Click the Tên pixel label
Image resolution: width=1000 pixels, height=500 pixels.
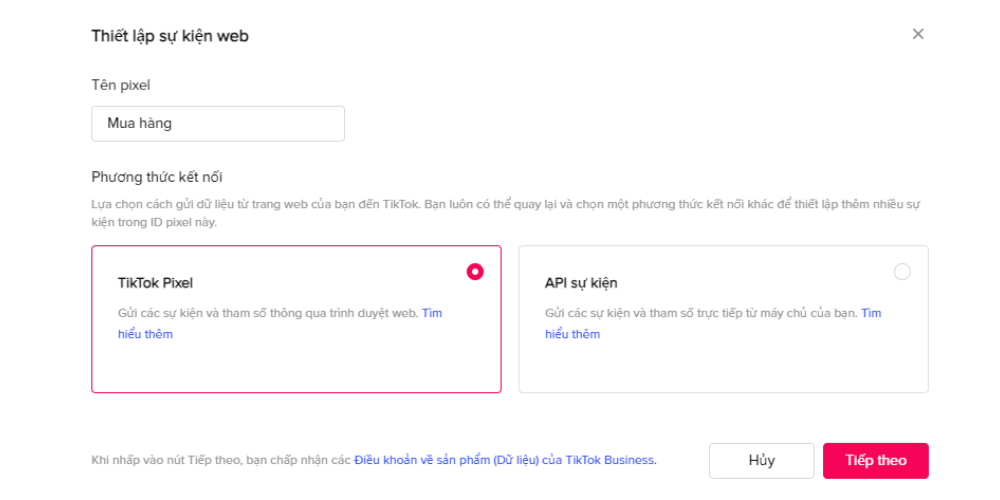[x=121, y=85]
